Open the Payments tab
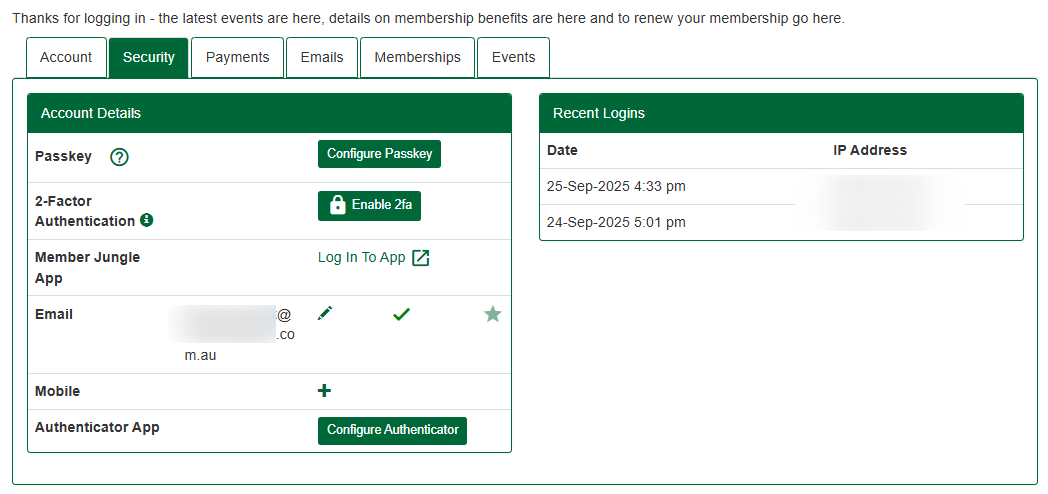Image resolution: width=1048 pixels, height=494 pixels. coord(237,57)
